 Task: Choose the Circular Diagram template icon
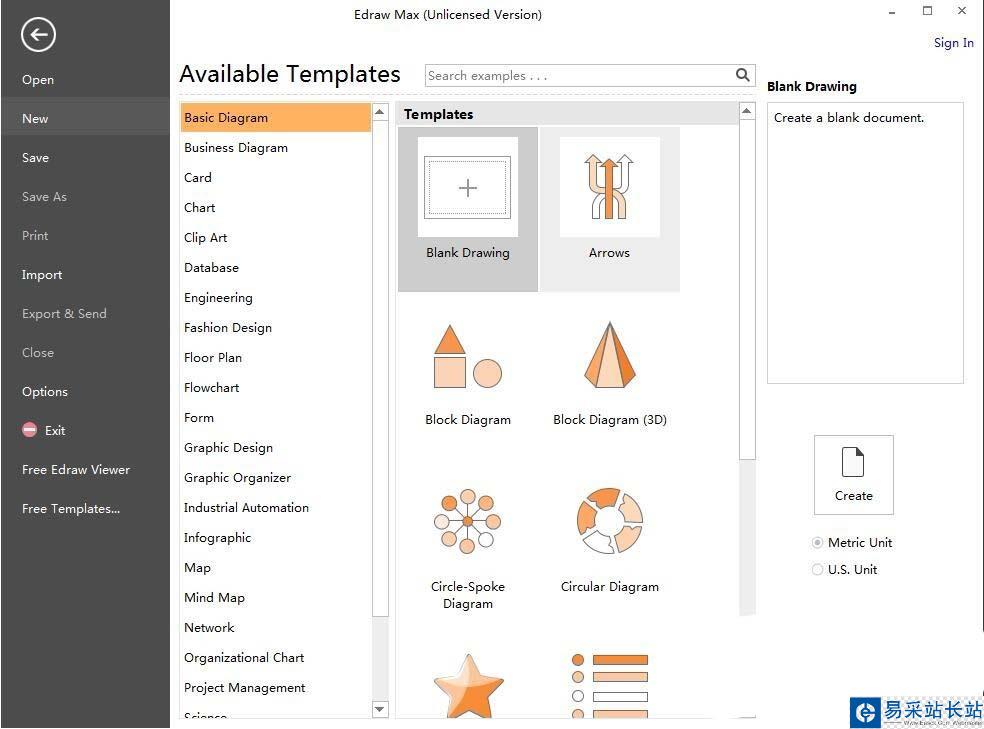point(609,521)
